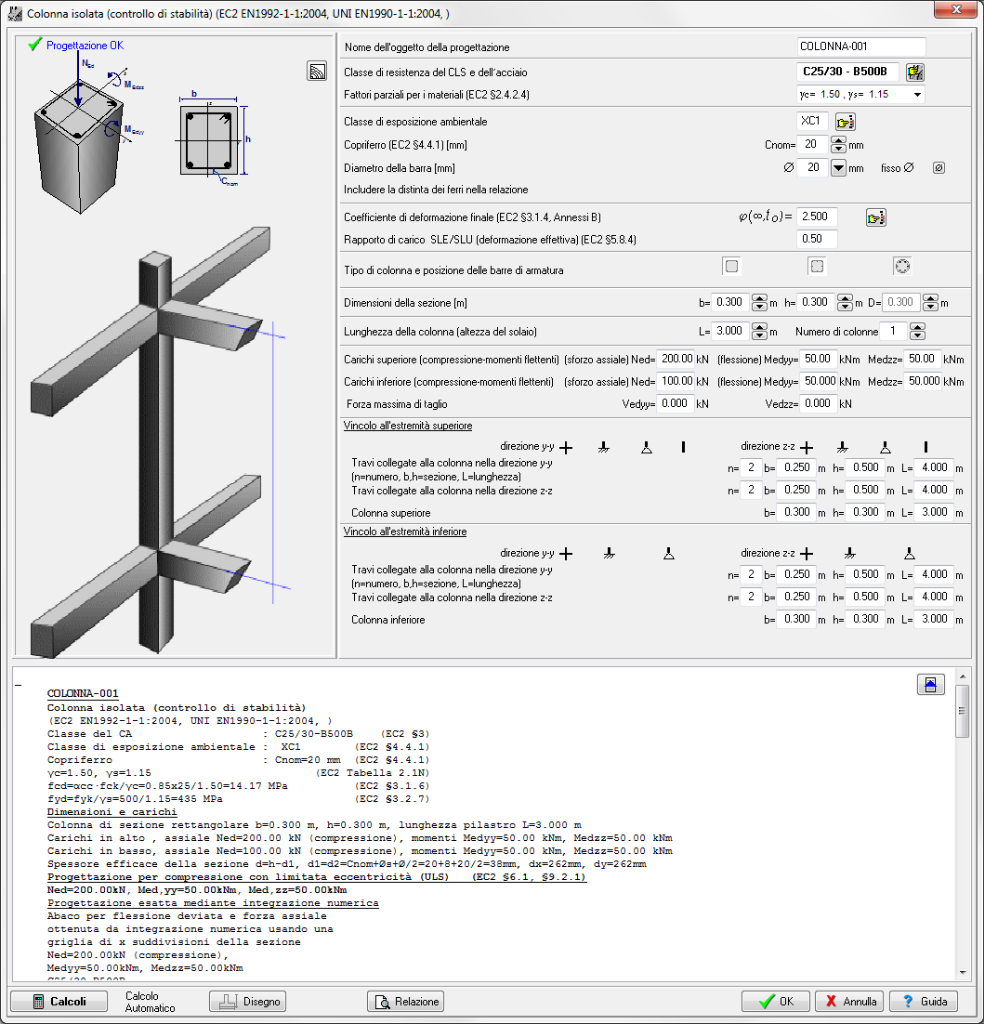Click the Calcoli button
Image resolution: width=984 pixels, height=1024 pixels.
coord(59,1001)
